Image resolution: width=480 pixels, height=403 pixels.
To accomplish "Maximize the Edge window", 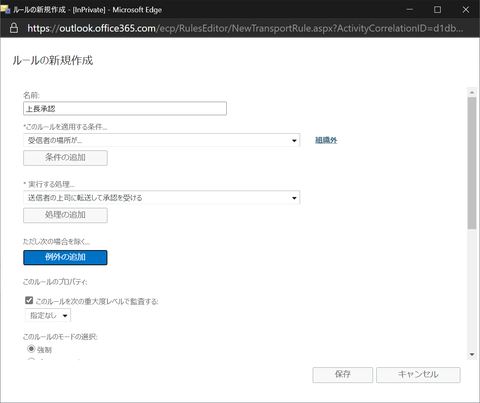I will click(438, 10).
